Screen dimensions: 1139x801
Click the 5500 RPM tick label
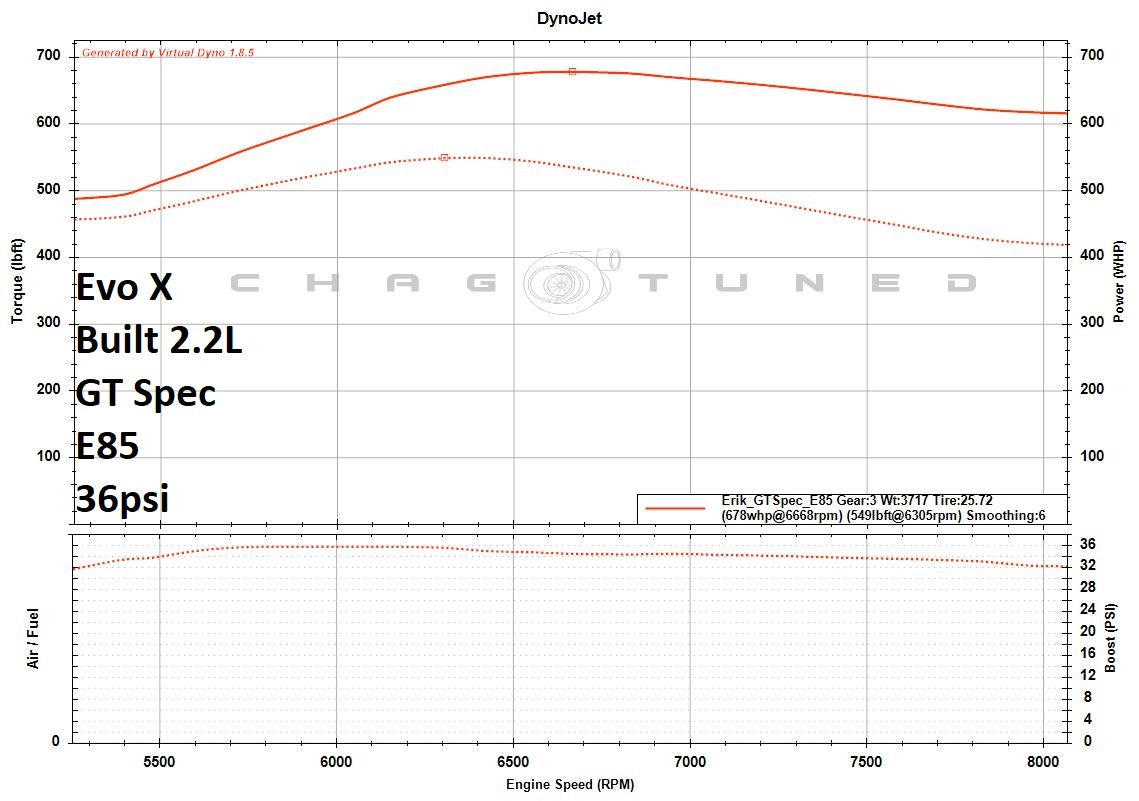click(159, 762)
